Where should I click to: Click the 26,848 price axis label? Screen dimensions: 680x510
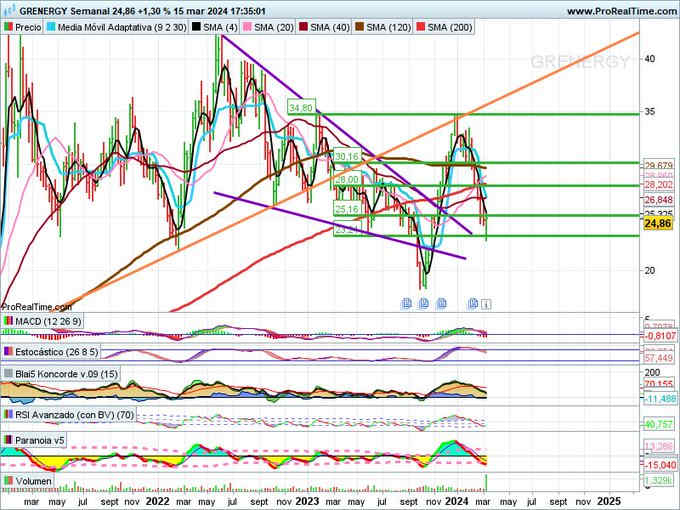[658, 200]
